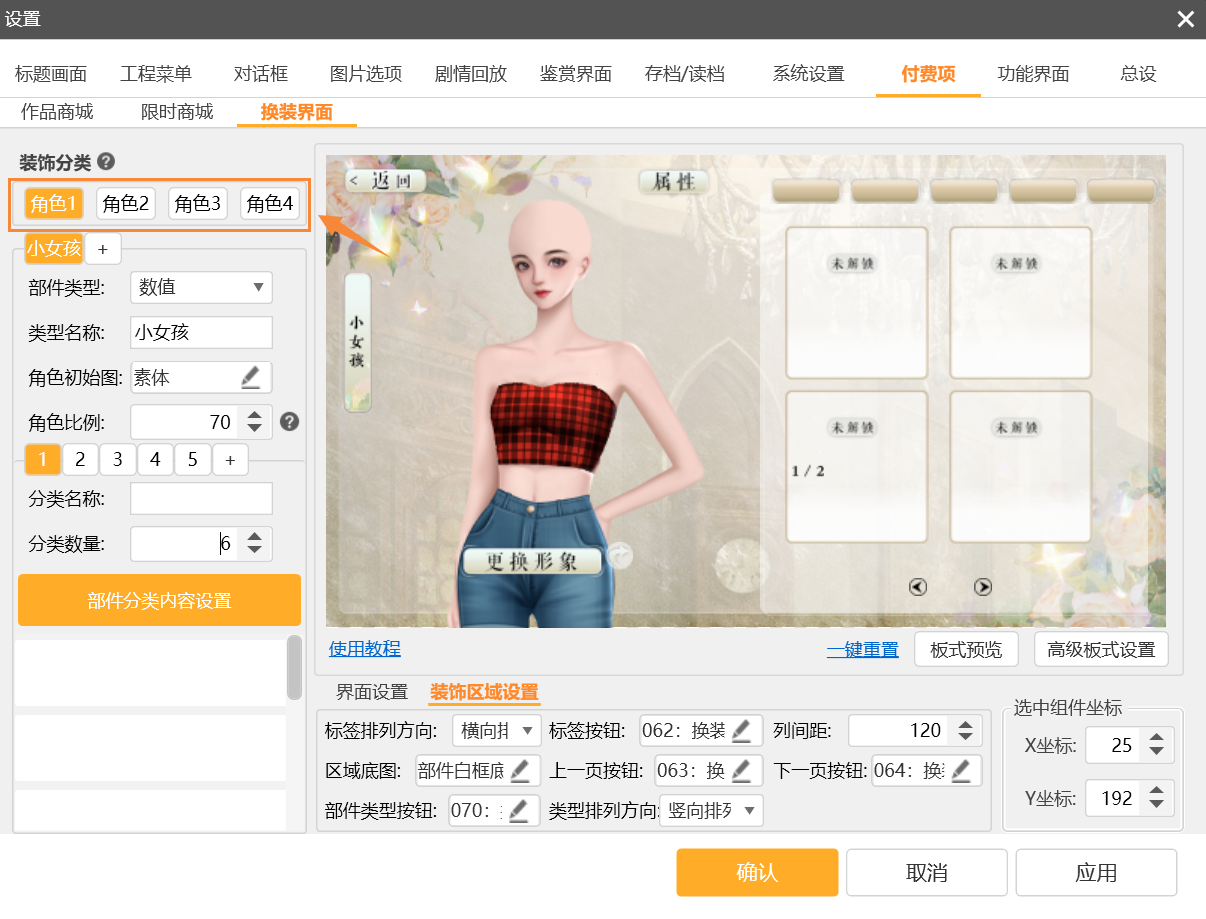Click help icon next to 装饰分类
The width and height of the screenshot is (1206, 919).
point(106,162)
